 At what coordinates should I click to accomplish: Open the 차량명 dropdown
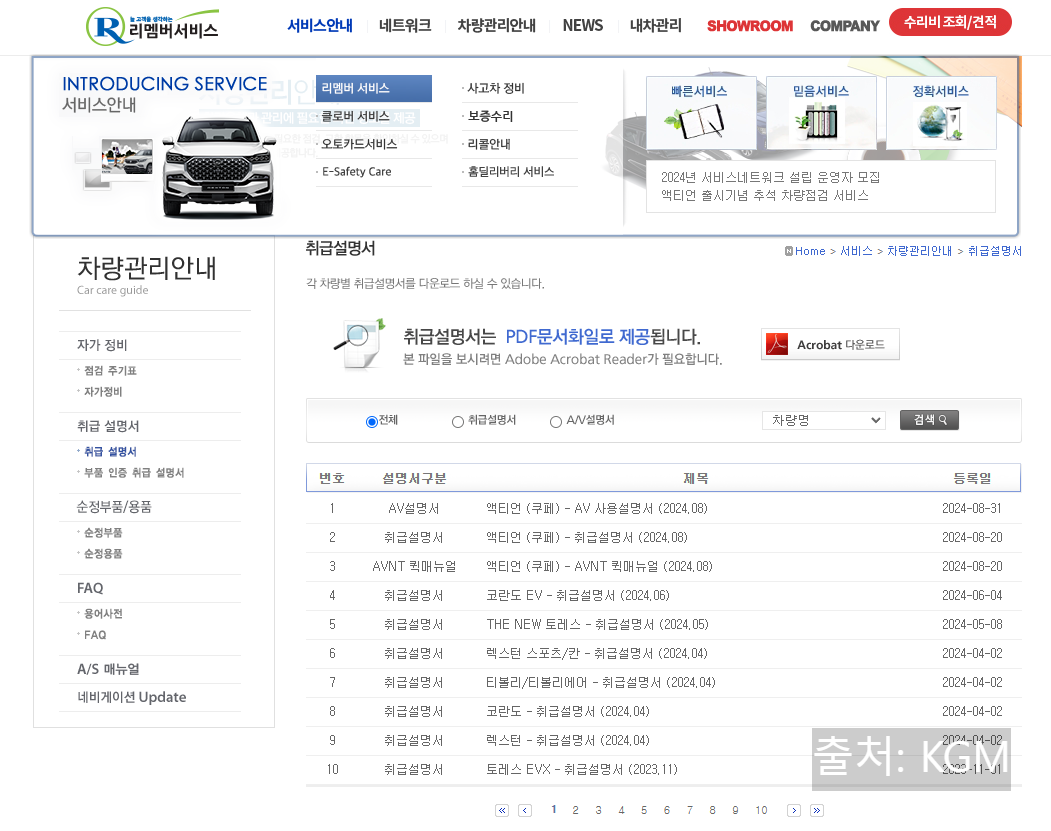pos(823,419)
